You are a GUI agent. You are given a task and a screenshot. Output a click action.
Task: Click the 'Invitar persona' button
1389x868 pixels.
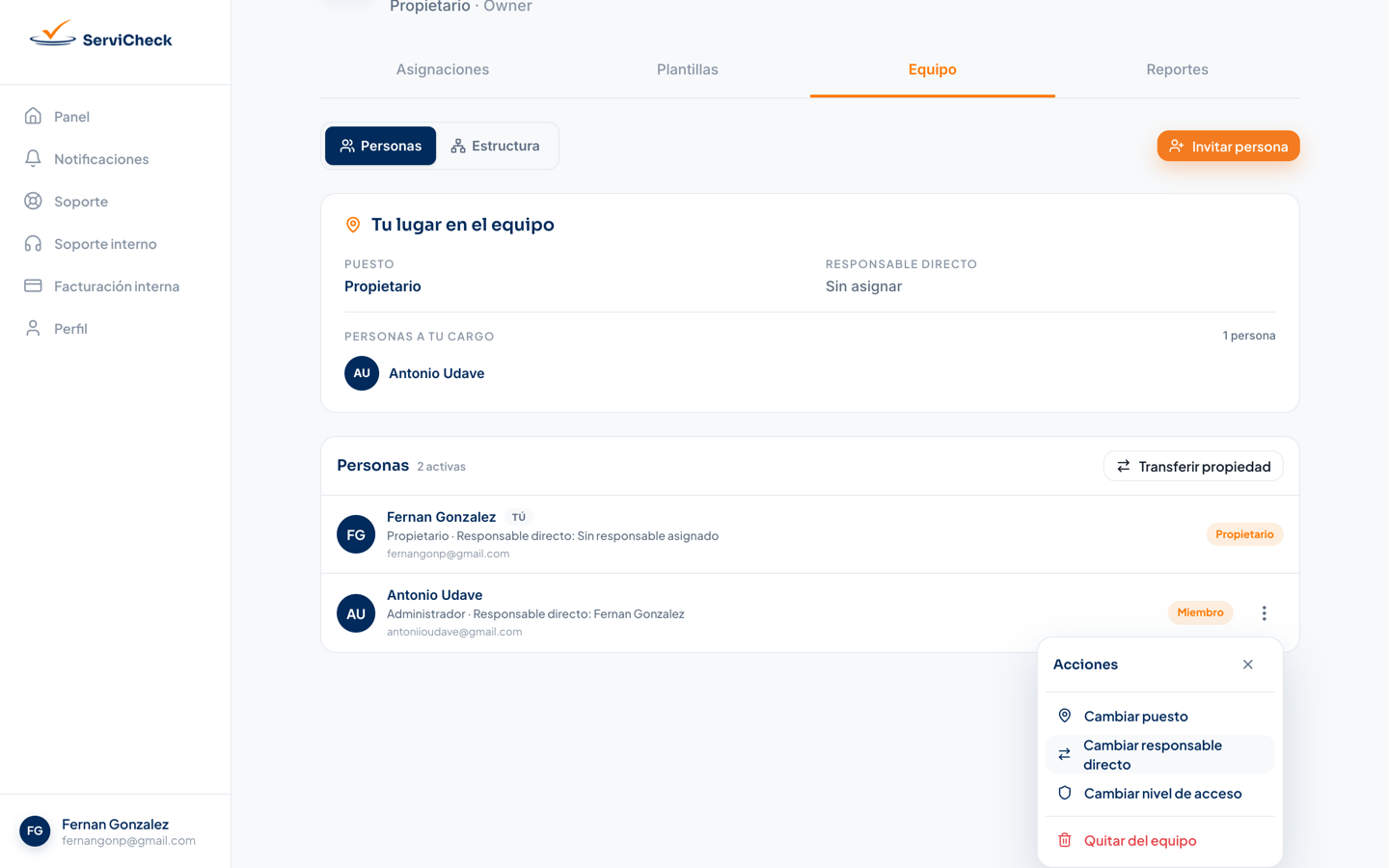tap(1229, 146)
